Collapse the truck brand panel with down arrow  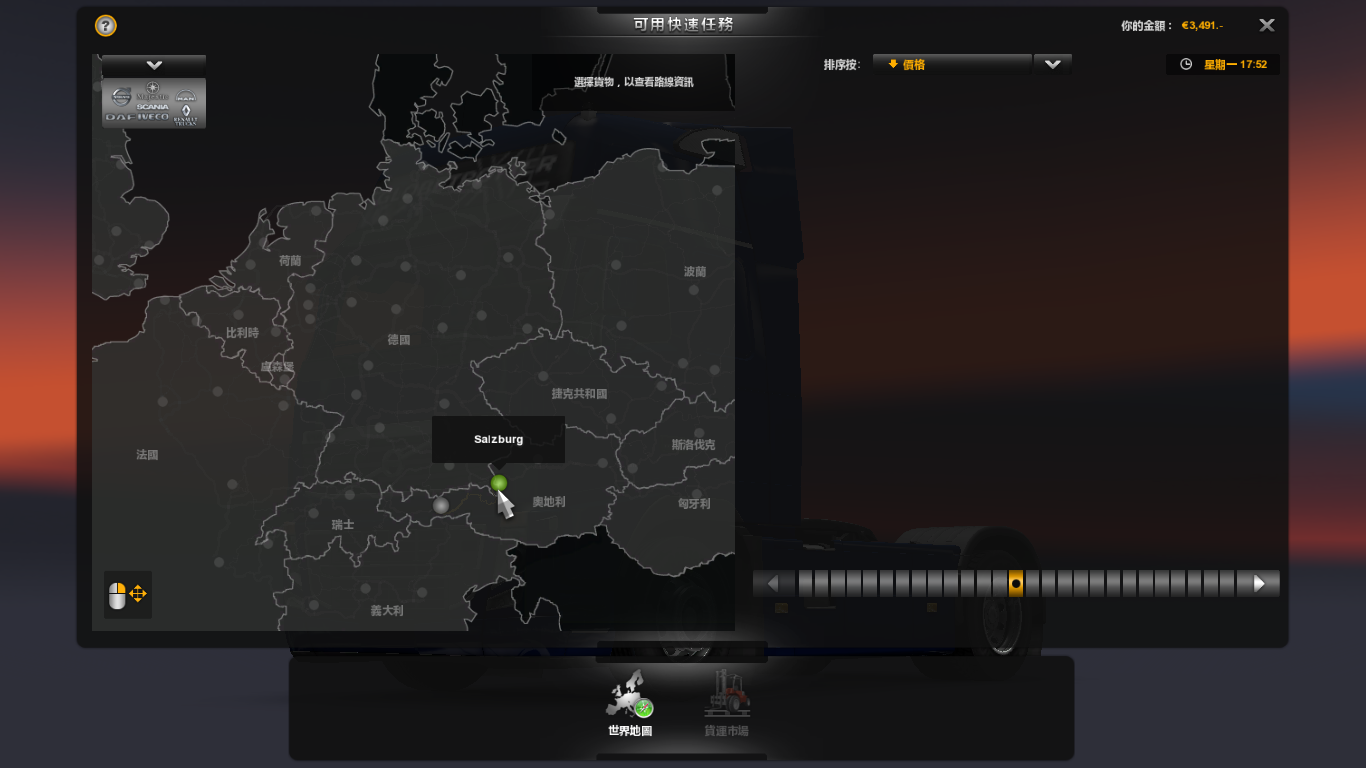[x=154, y=65]
